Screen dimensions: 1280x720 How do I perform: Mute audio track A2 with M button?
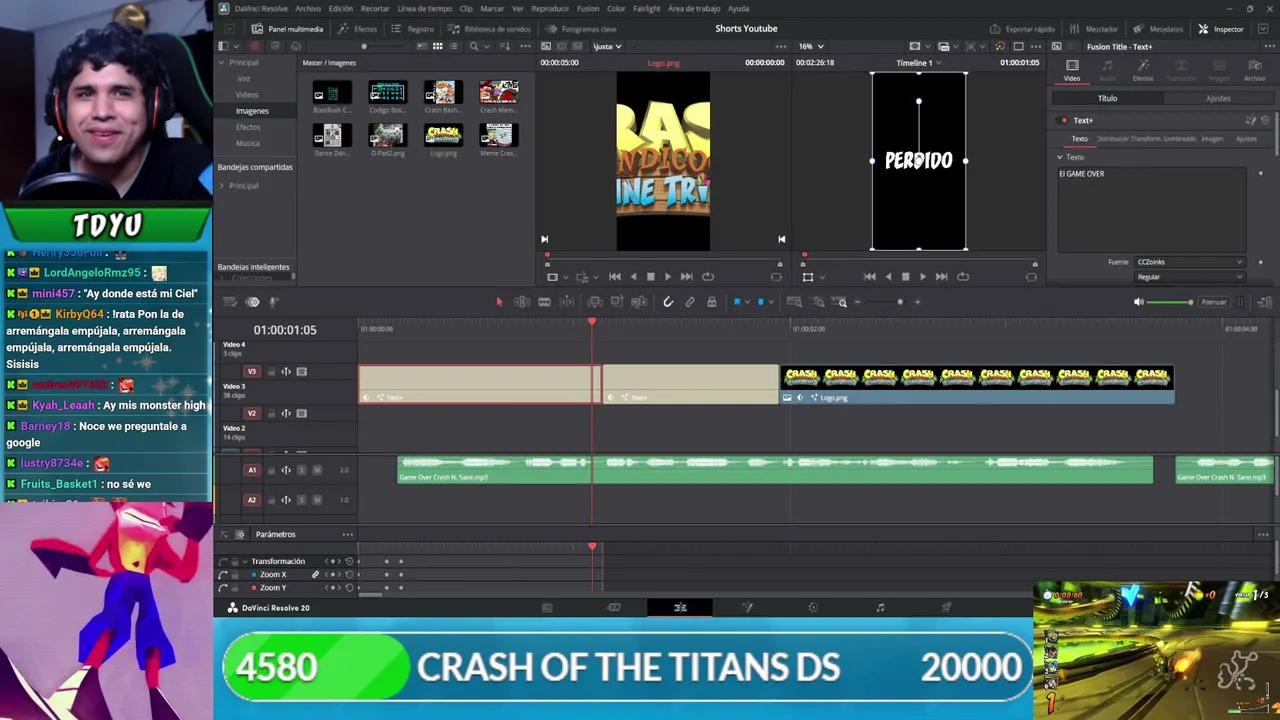coord(317,500)
